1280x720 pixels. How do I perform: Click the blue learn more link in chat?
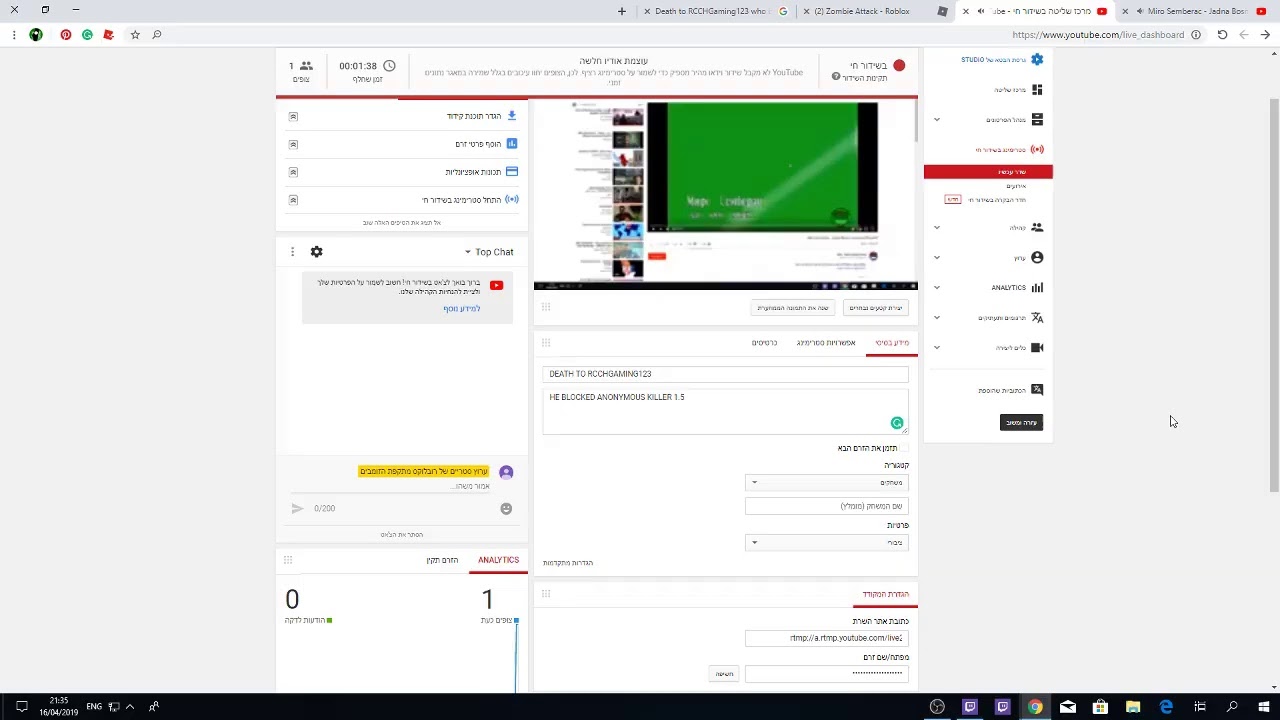[x=462, y=309]
